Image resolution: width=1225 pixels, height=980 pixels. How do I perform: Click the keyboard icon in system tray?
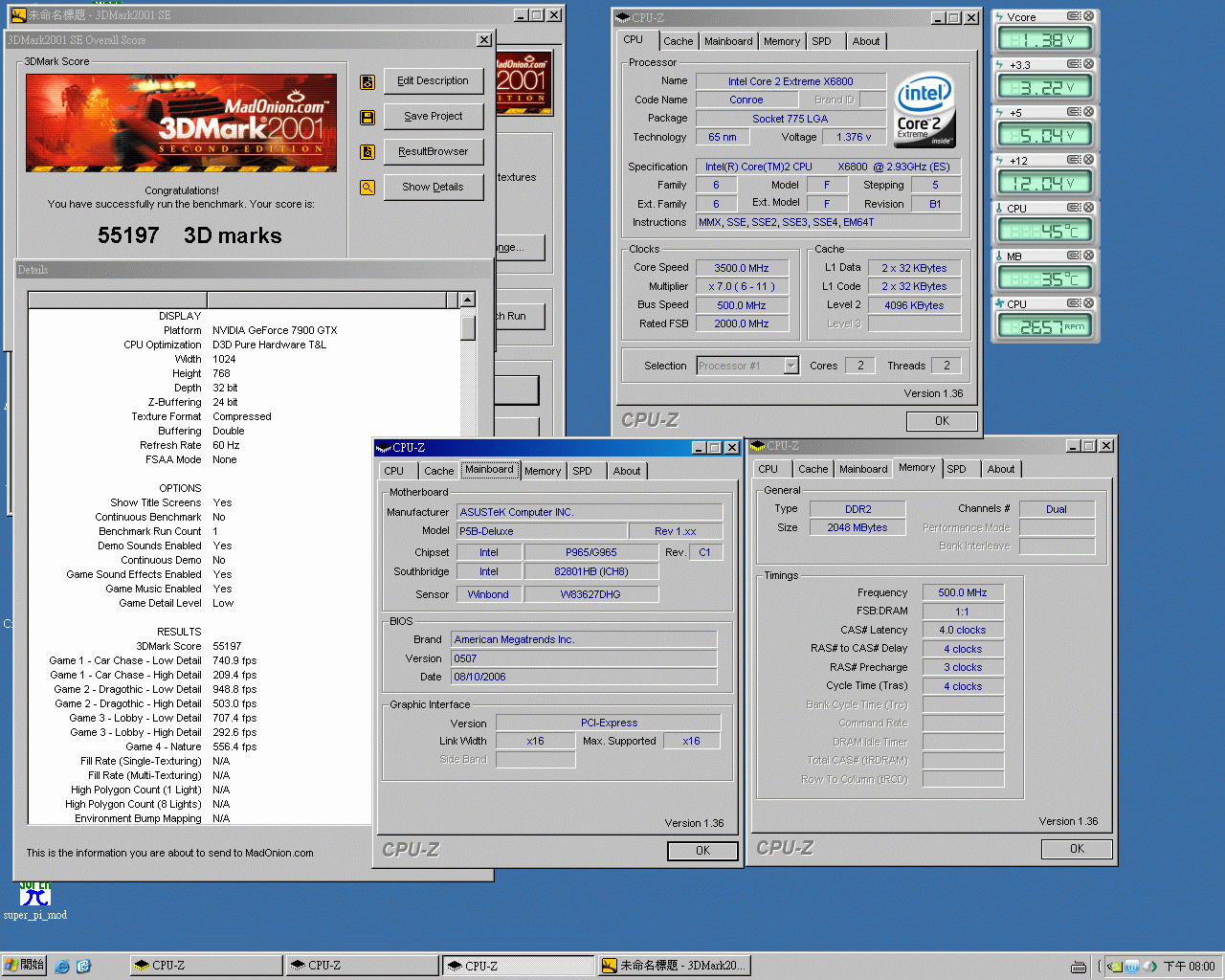[1079, 967]
